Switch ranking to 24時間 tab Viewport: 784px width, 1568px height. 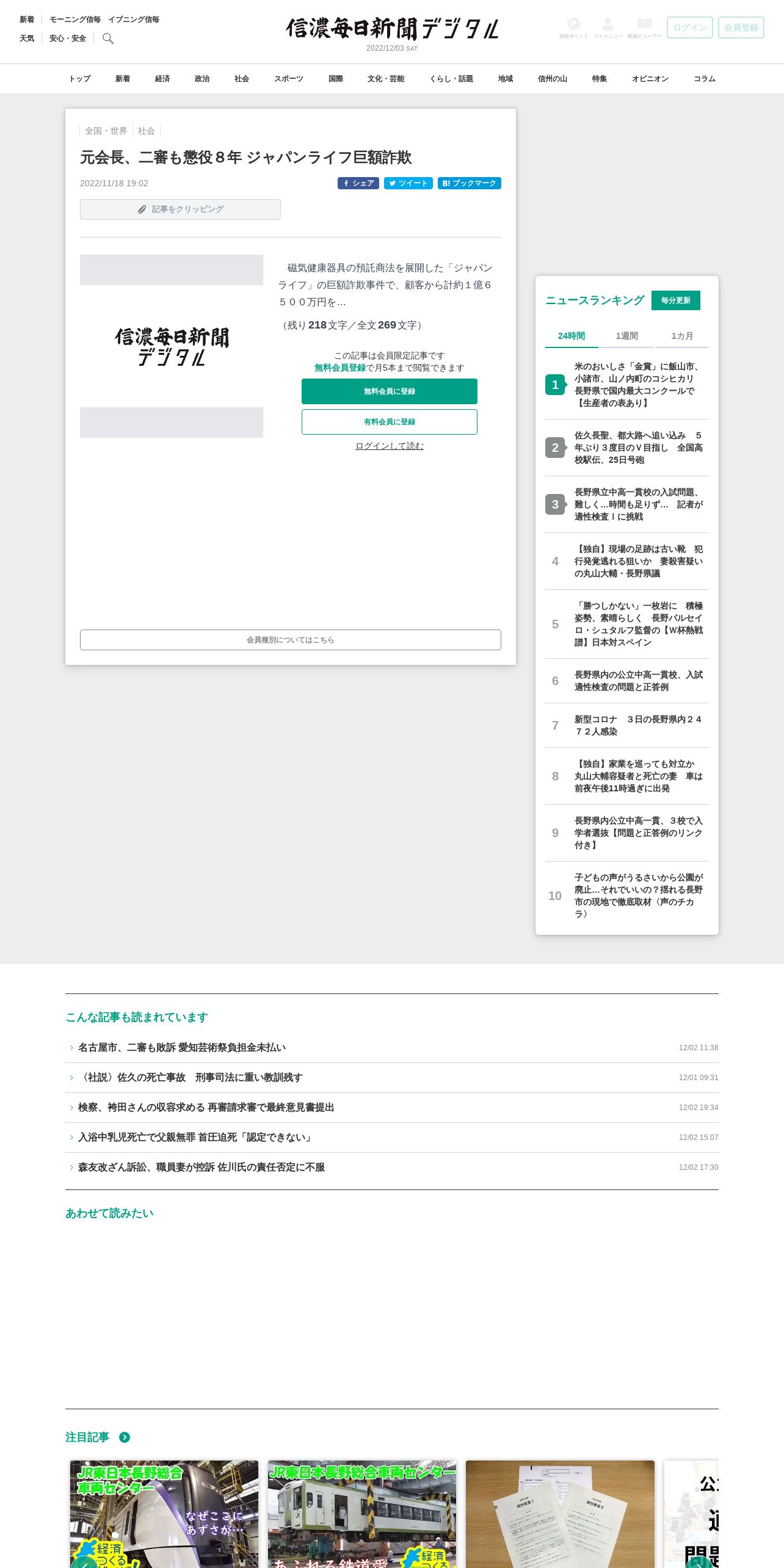(x=572, y=336)
